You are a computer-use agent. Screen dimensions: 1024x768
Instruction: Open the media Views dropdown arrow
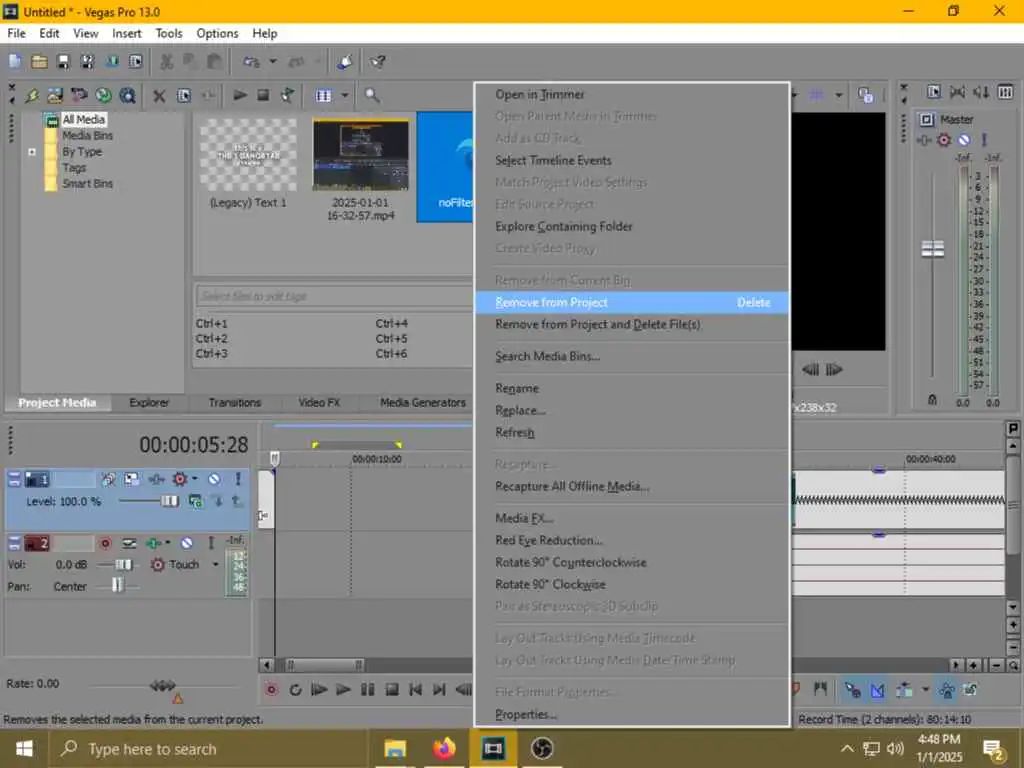345,96
